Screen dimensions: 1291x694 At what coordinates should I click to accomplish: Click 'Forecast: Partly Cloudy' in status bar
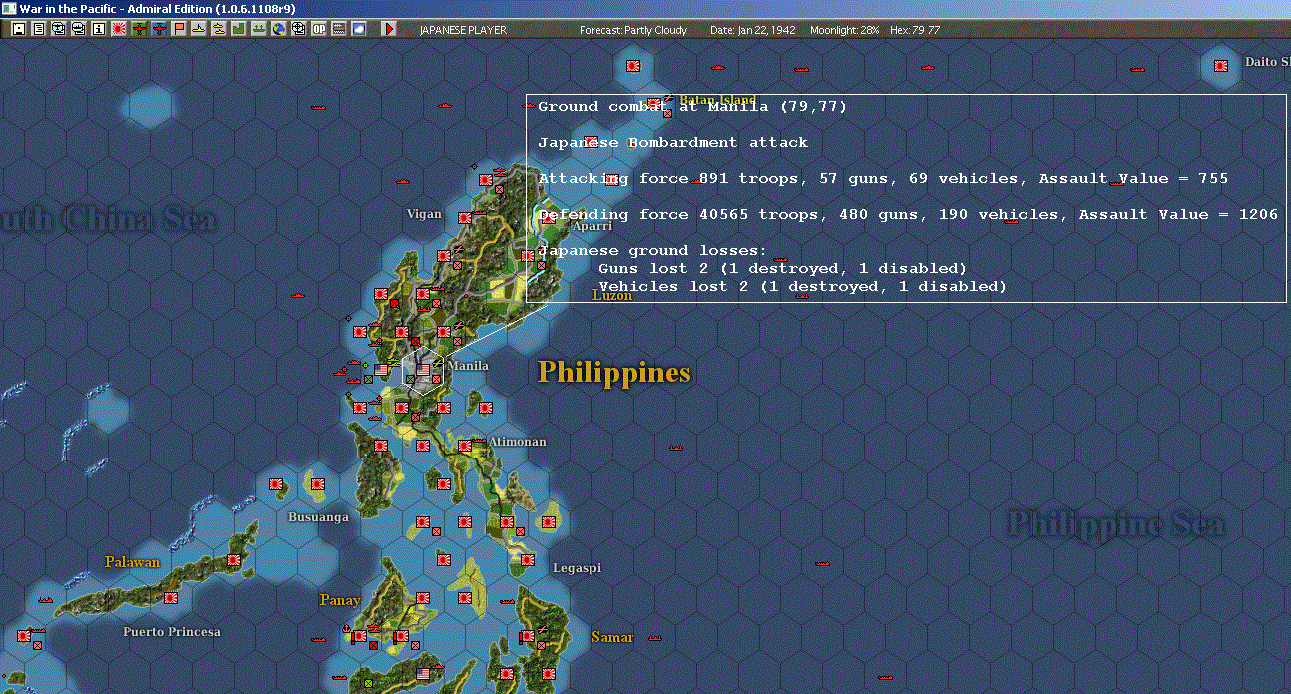pyautogui.click(x=634, y=30)
